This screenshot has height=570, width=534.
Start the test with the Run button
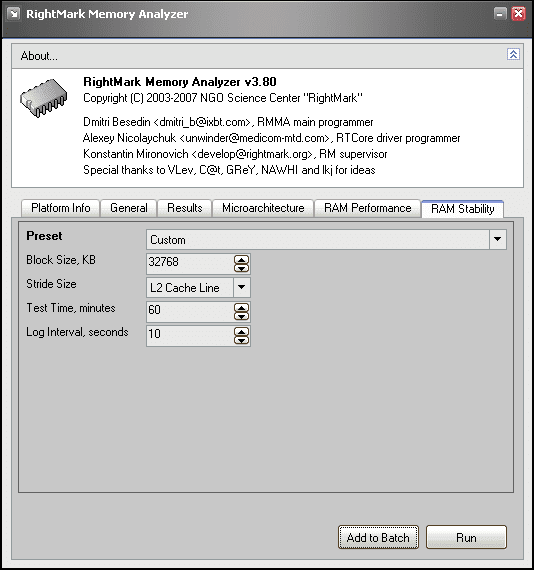[x=466, y=537]
